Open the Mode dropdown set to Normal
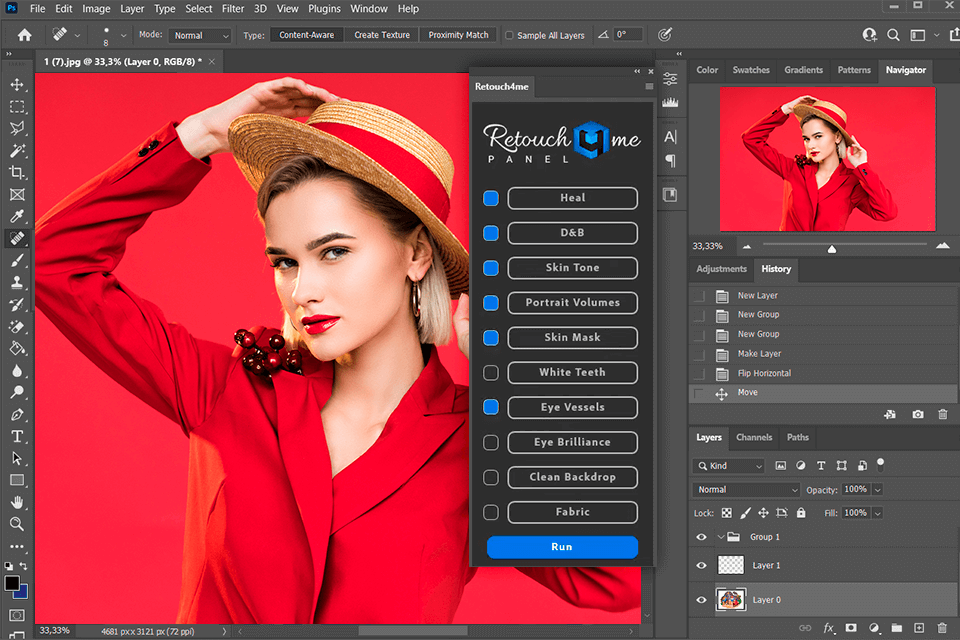 pos(200,35)
